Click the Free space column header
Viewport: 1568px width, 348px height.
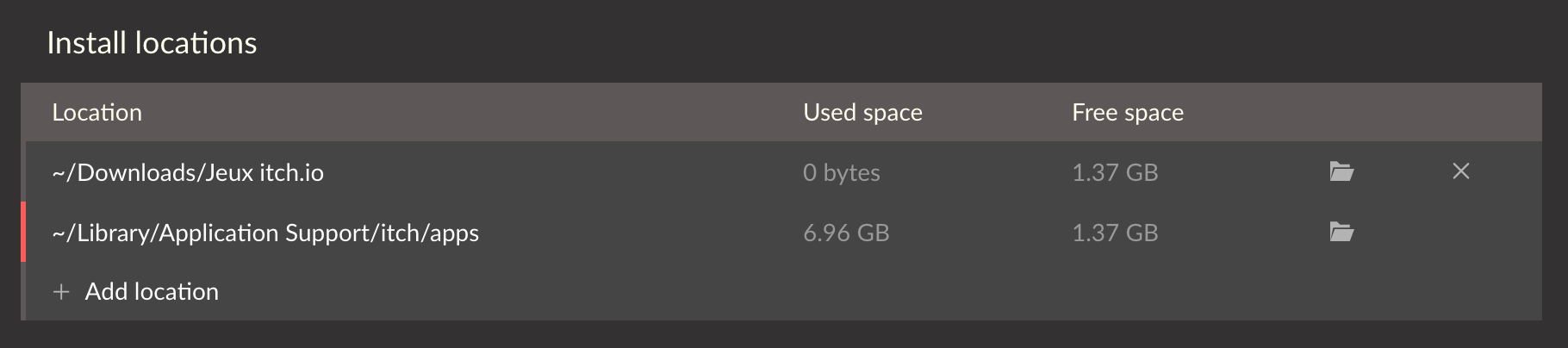(x=1128, y=112)
